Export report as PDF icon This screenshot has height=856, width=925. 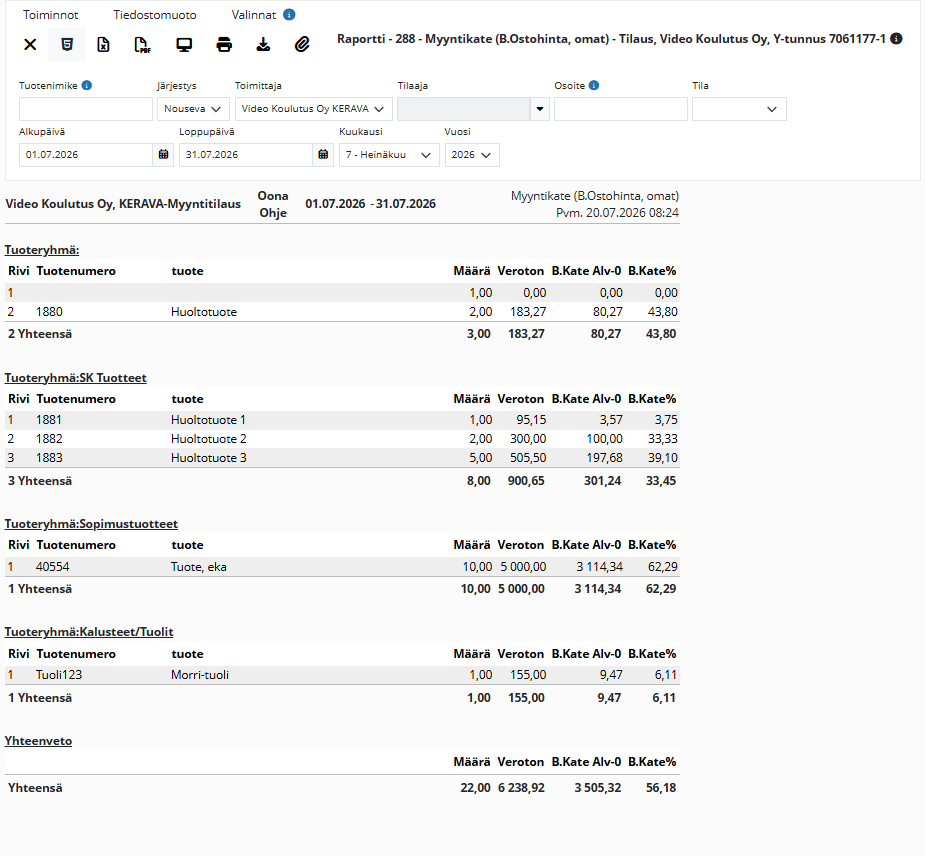click(142, 45)
